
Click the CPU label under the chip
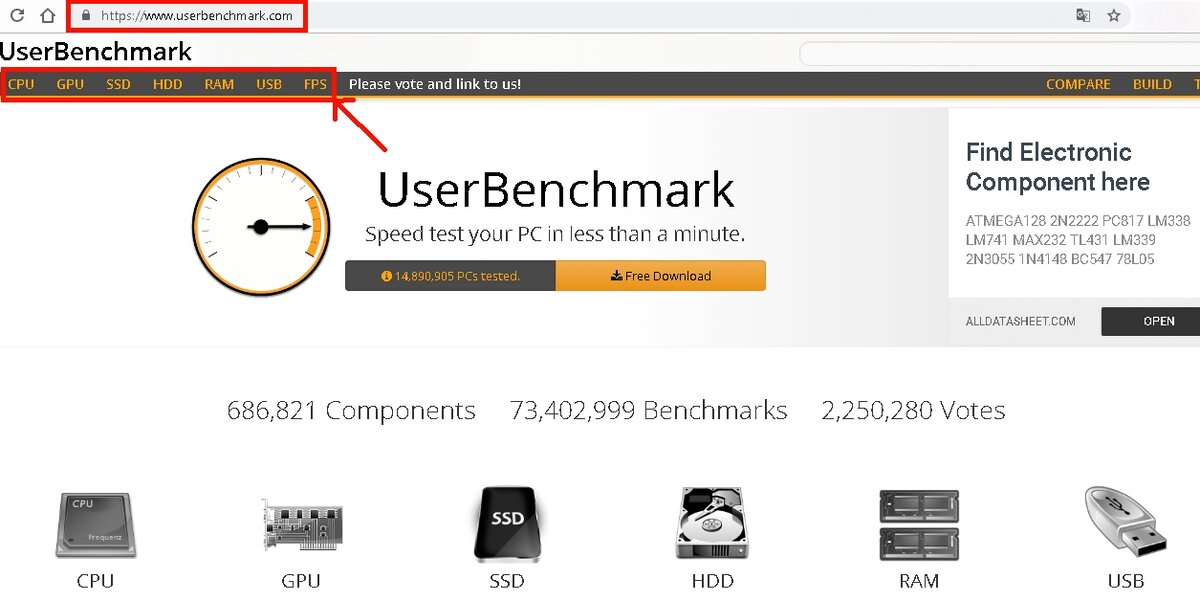[95, 581]
